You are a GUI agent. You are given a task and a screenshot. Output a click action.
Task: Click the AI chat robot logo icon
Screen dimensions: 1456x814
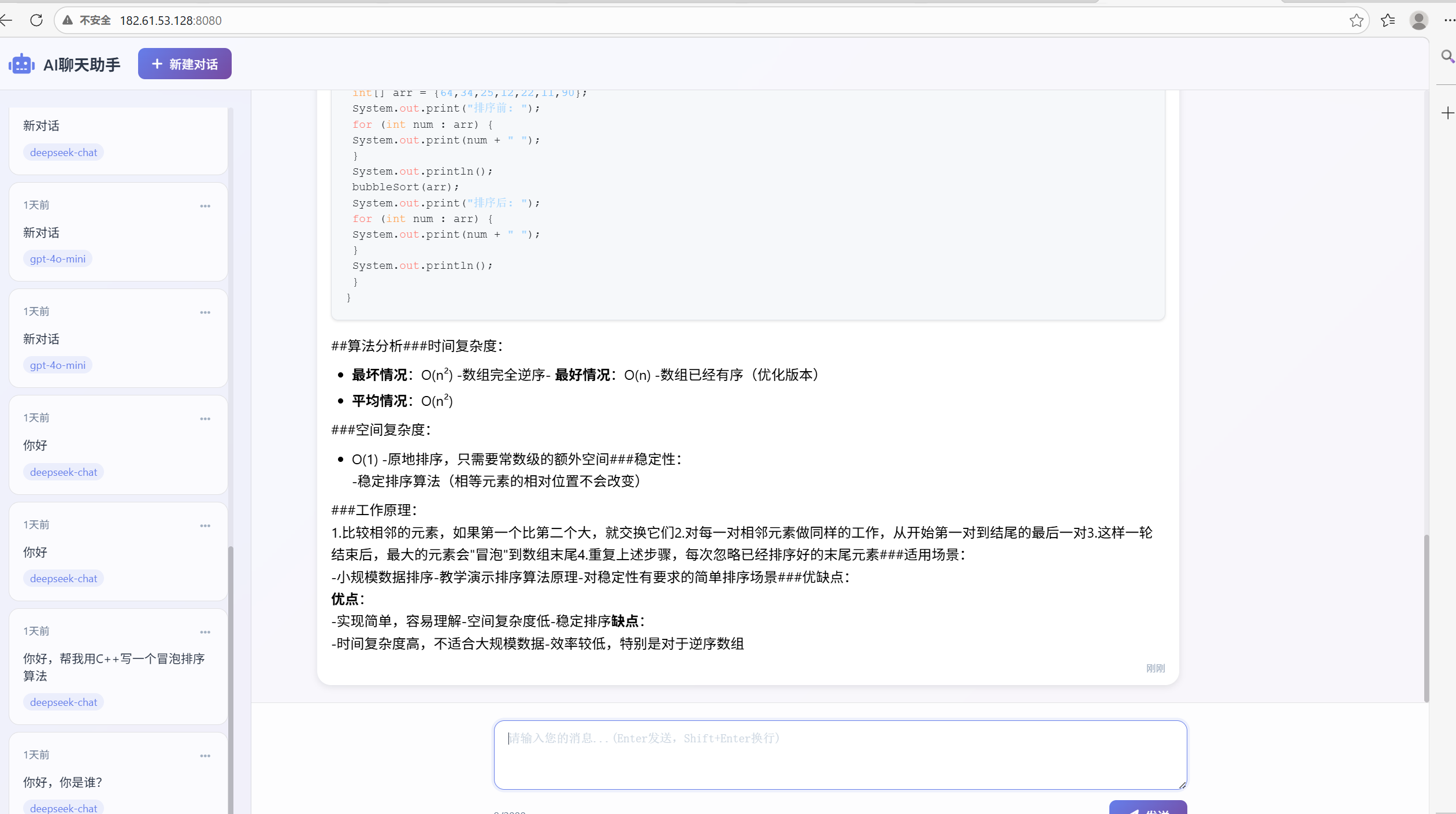pos(21,64)
